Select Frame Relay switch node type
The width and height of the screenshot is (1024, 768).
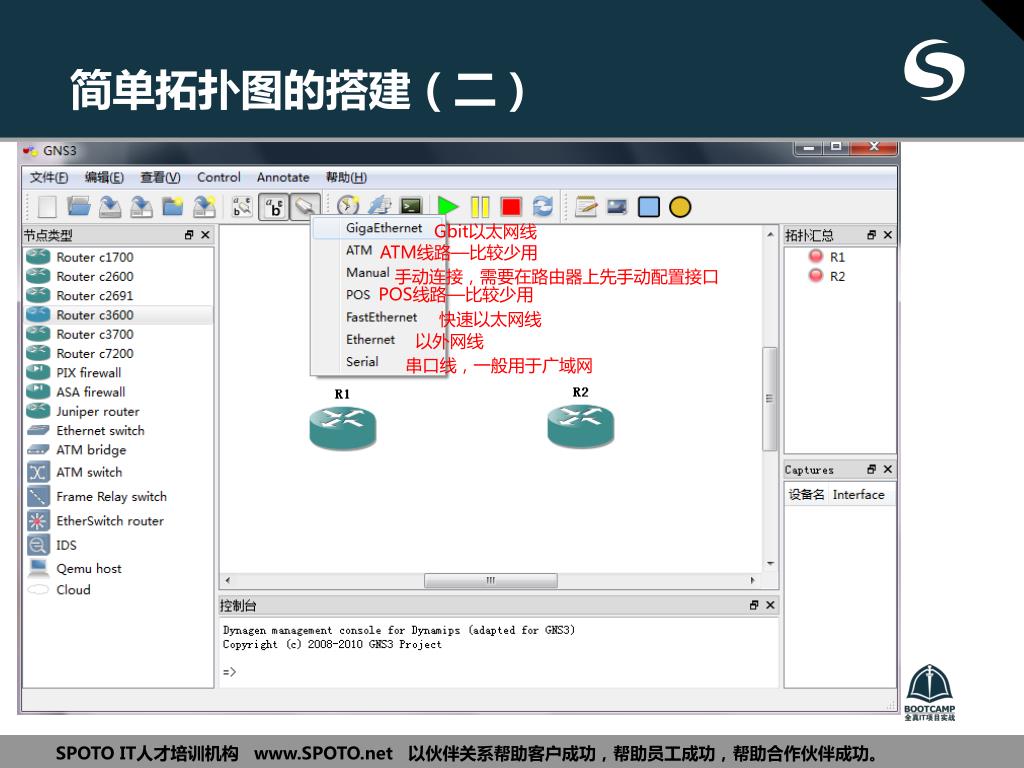click(118, 496)
